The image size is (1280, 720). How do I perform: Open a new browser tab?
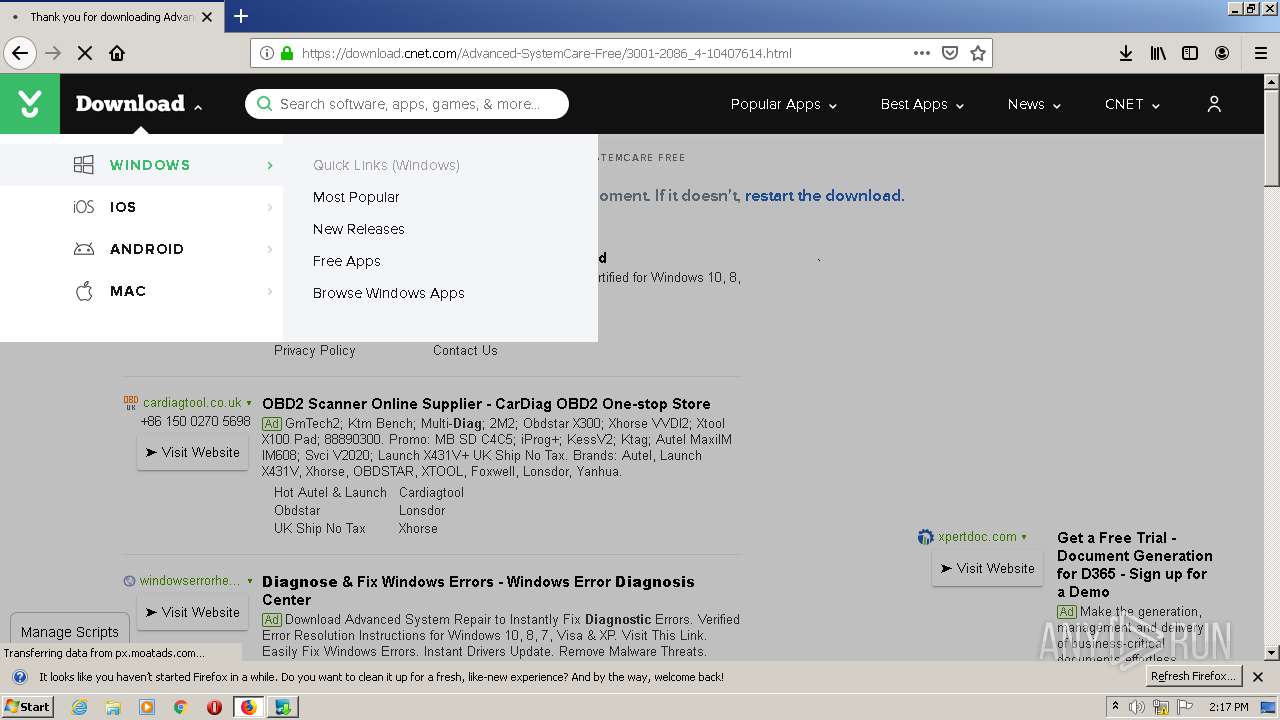(x=241, y=16)
